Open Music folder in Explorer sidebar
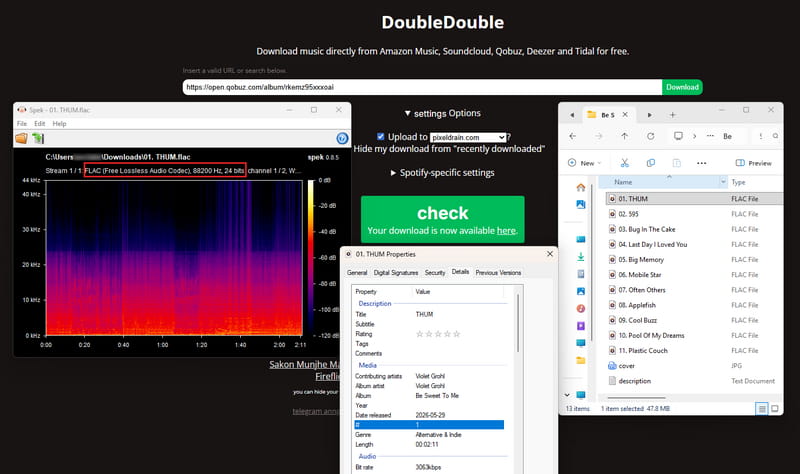 pos(581,309)
